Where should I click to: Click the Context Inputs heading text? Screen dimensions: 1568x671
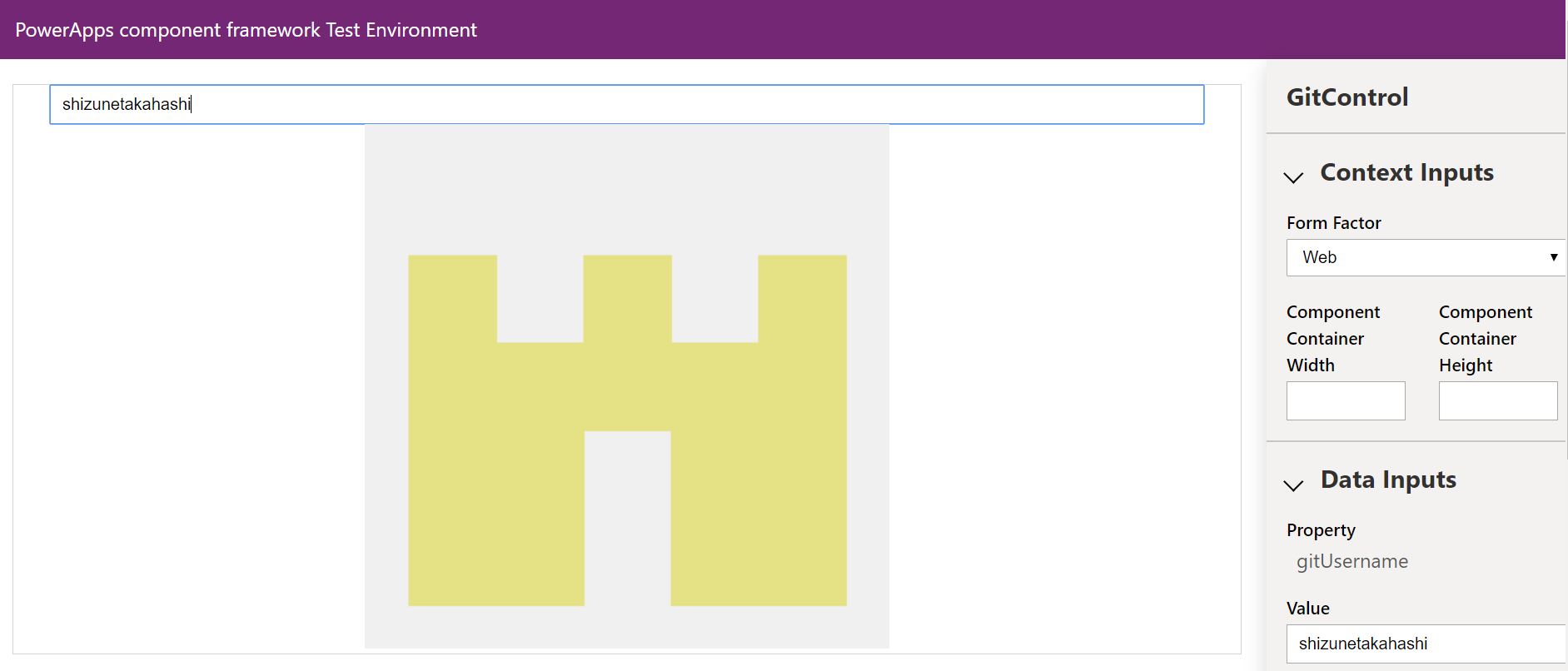coord(1407,172)
